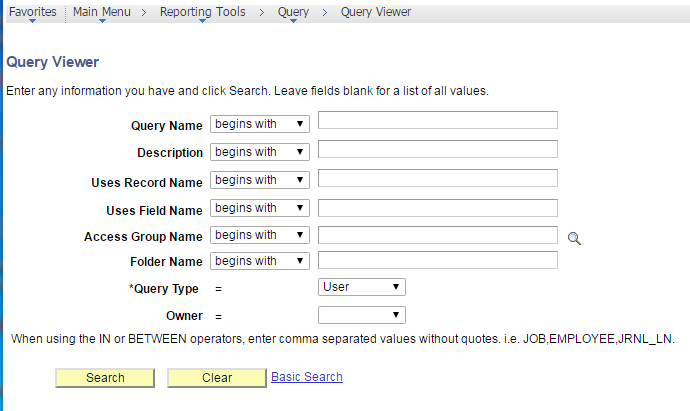Open the Query Type dropdown showing User

click(362, 287)
